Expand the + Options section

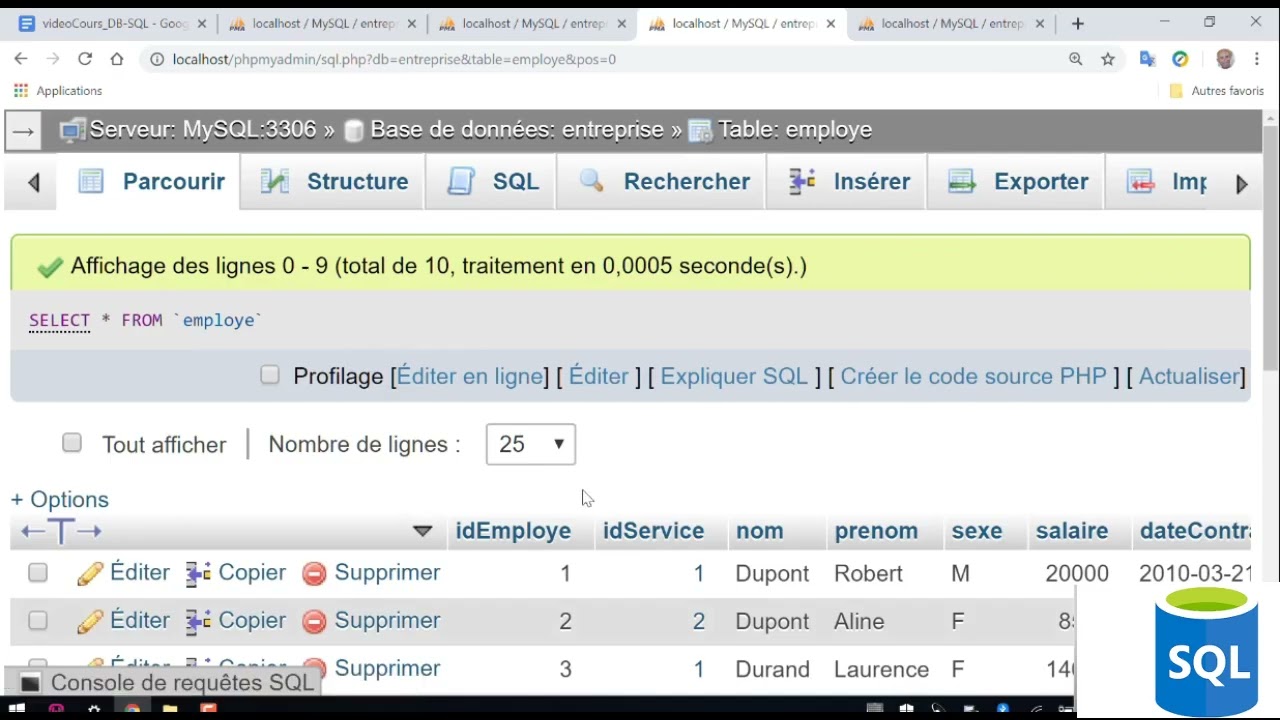click(x=60, y=500)
